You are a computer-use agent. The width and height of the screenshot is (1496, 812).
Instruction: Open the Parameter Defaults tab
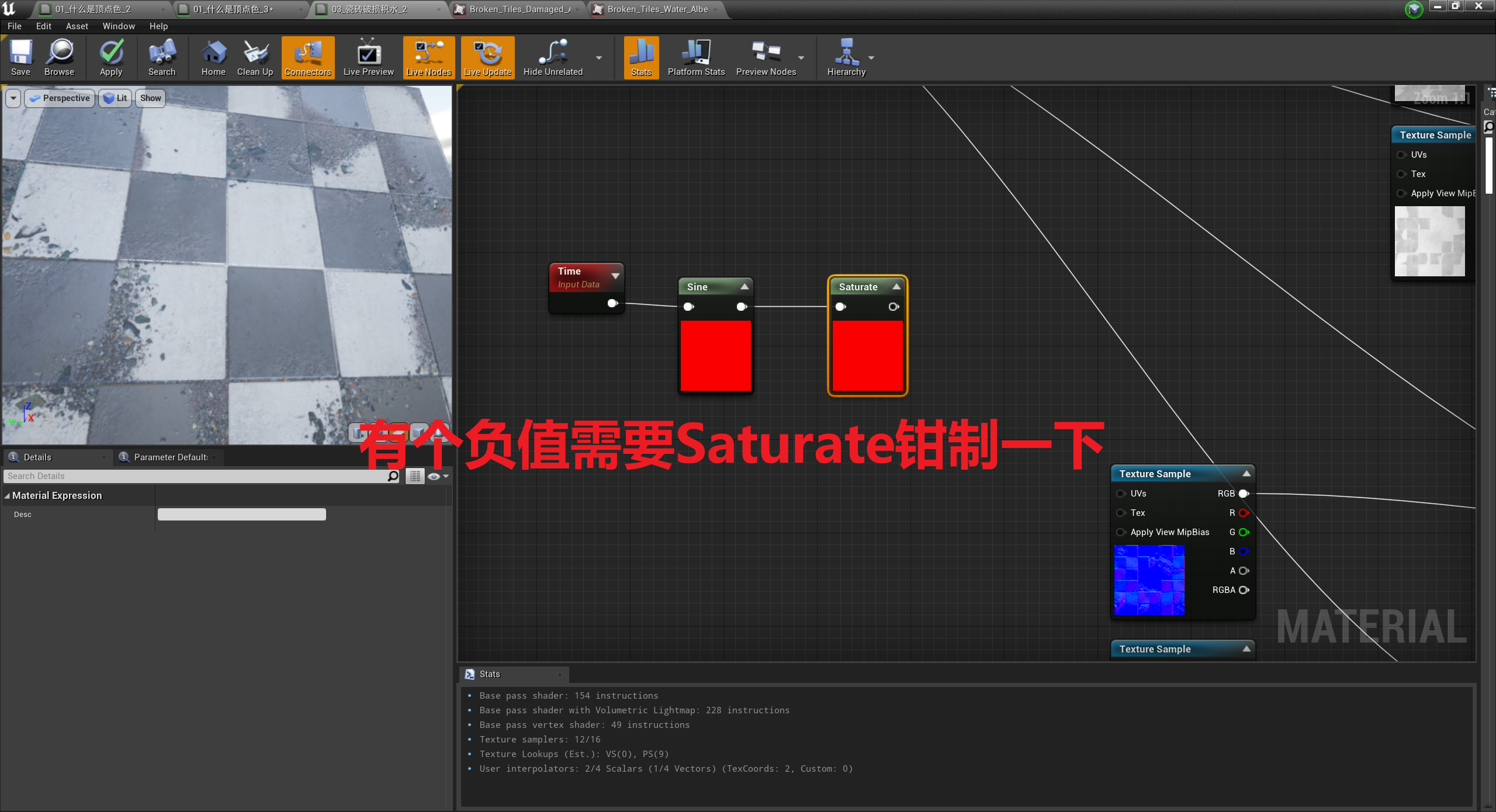[x=167, y=457]
